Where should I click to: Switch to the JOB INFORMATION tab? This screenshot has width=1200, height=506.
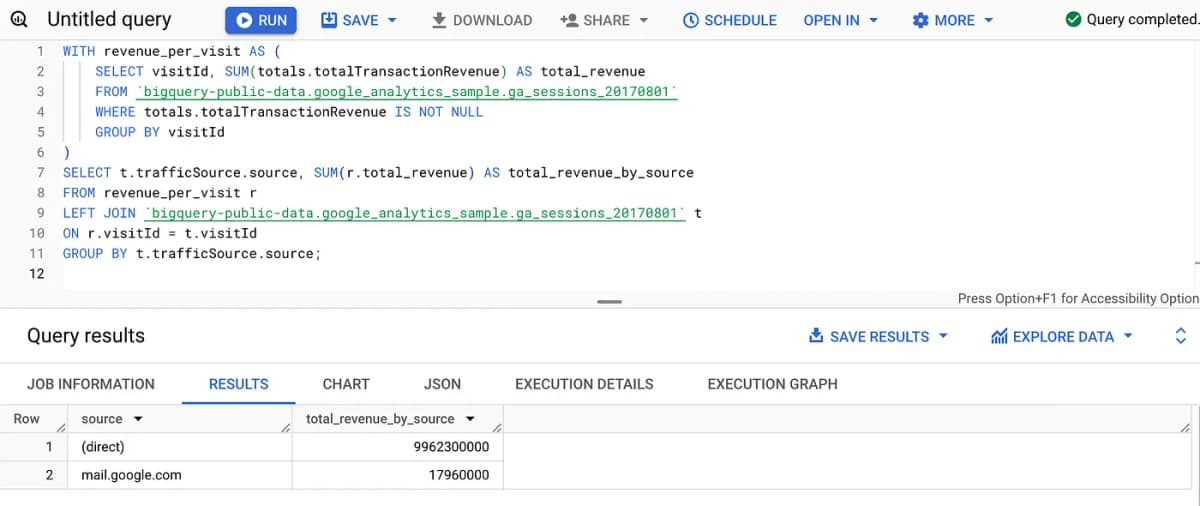point(91,384)
